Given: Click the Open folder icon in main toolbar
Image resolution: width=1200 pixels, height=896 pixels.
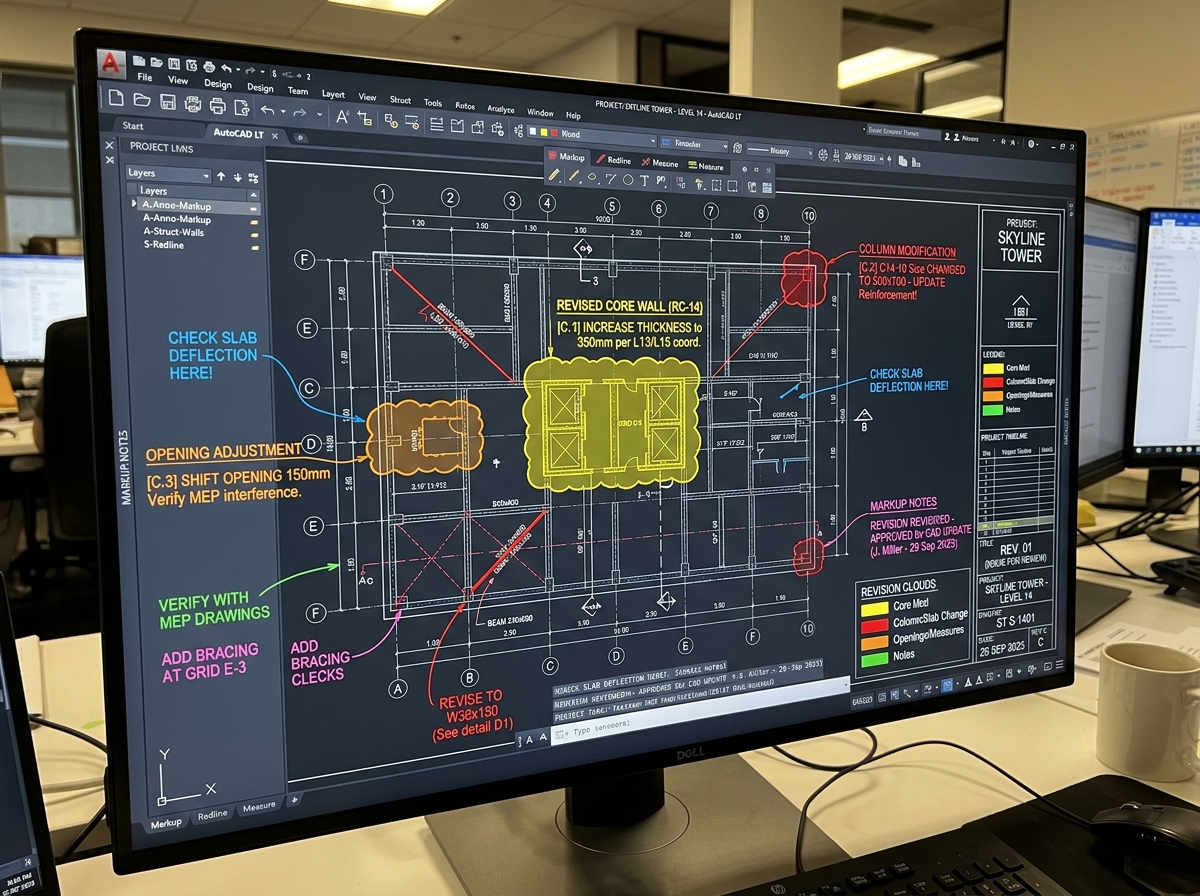Looking at the screenshot, I should (142, 99).
